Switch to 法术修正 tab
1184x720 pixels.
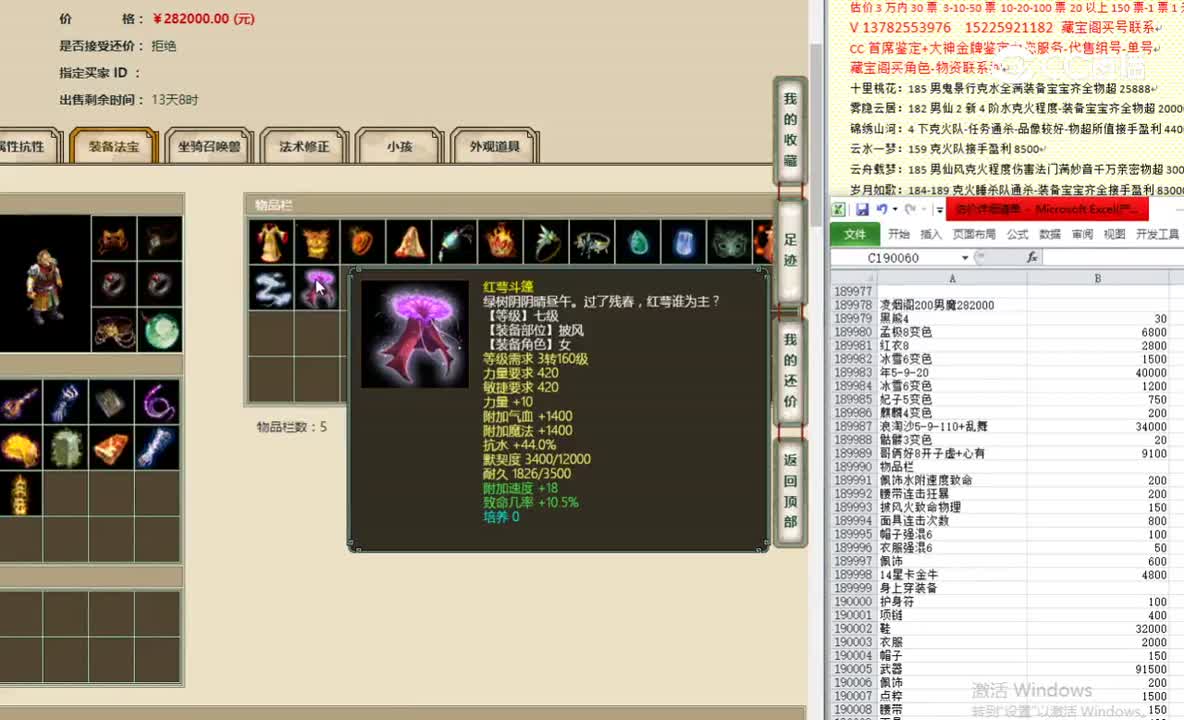(304, 146)
